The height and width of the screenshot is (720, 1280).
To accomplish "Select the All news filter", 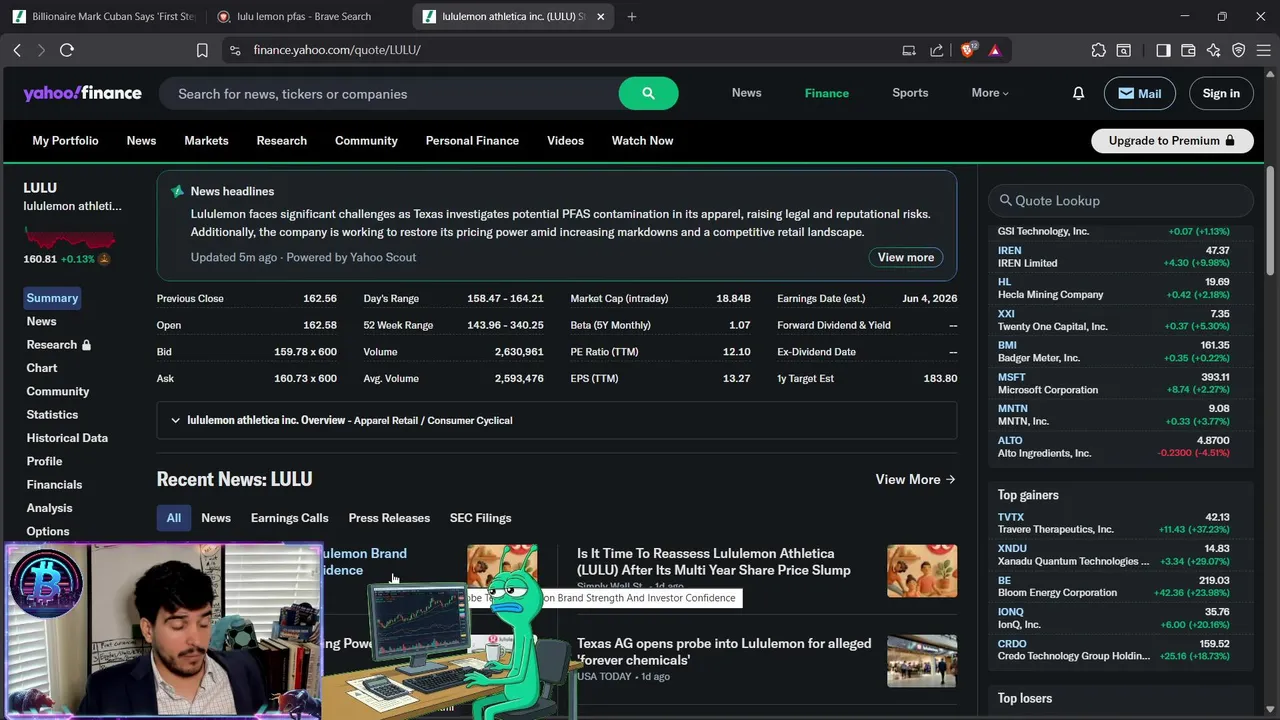I will pos(174,518).
